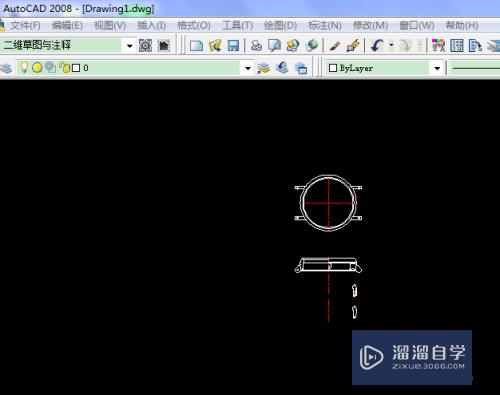Select the Match Properties brush icon
Viewport: 500px width, 395px height.
(335, 46)
